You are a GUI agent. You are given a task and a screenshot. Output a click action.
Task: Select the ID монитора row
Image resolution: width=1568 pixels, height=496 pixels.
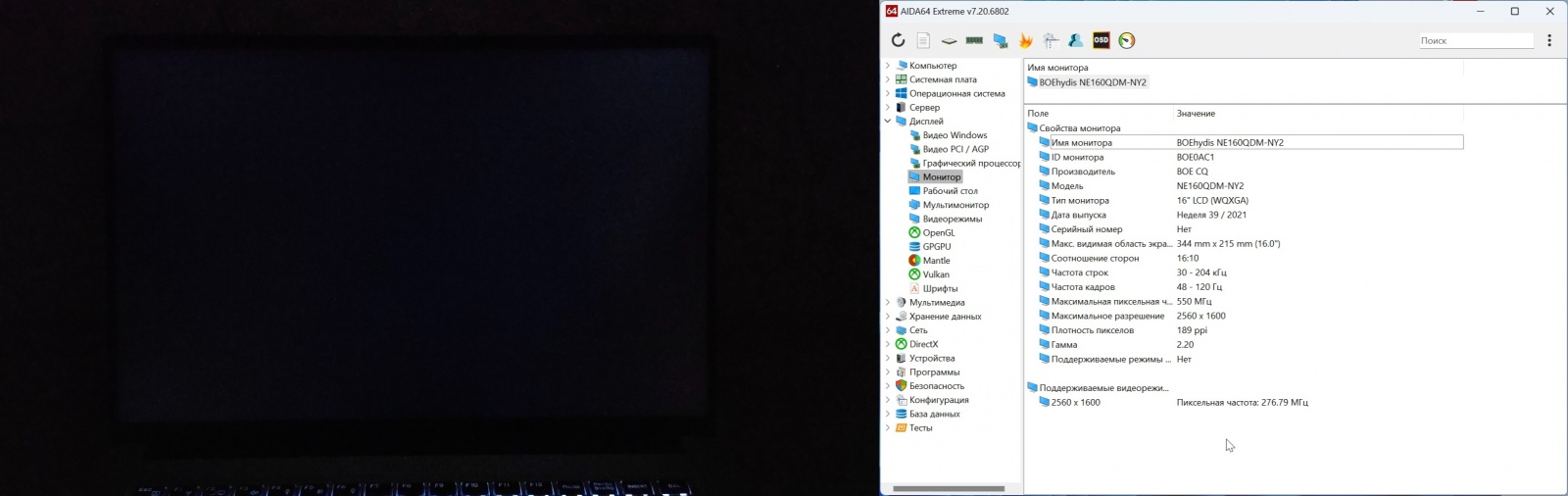pos(1250,157)
